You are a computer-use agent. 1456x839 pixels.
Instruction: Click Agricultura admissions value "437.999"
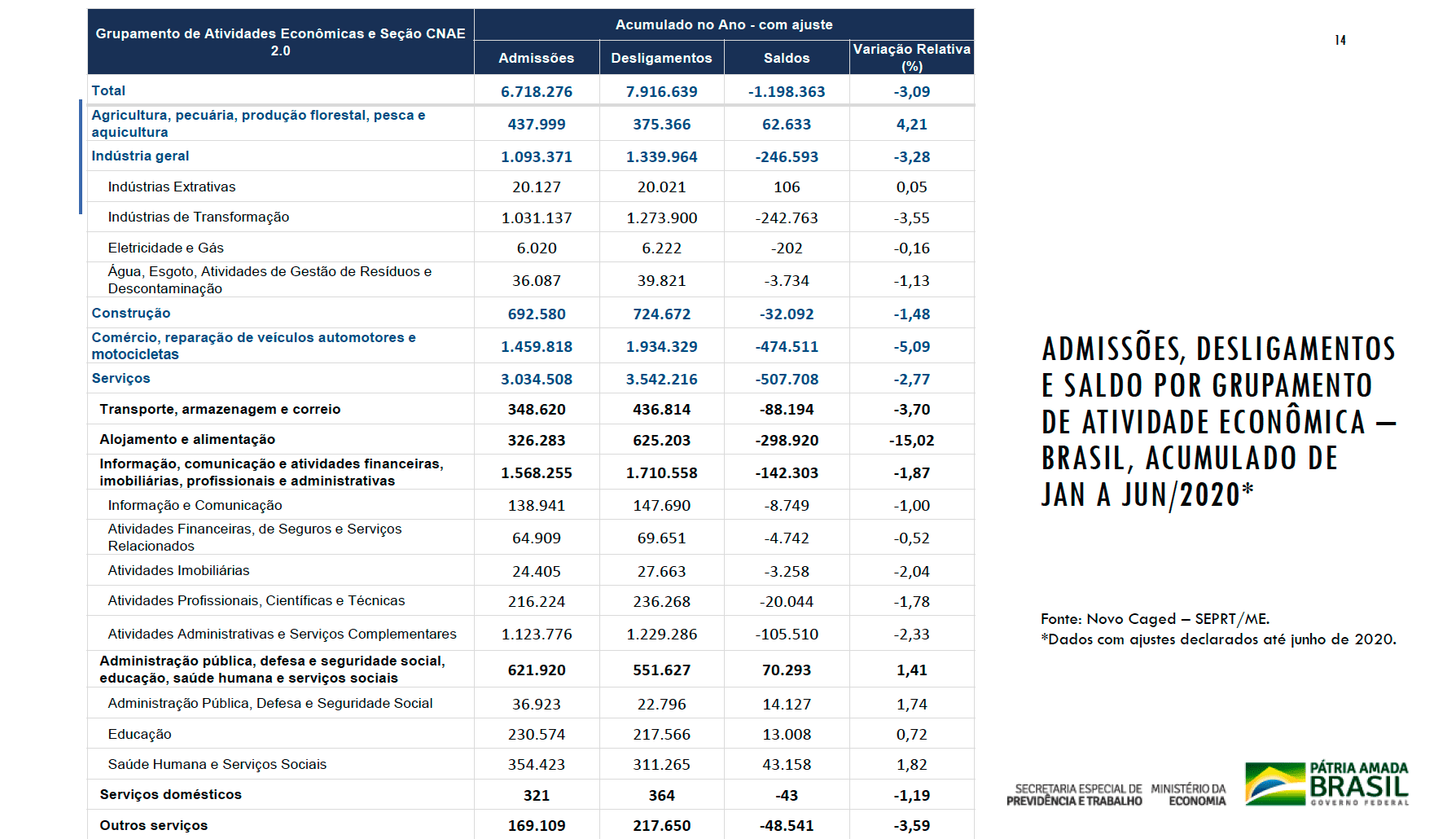(537, 125)
